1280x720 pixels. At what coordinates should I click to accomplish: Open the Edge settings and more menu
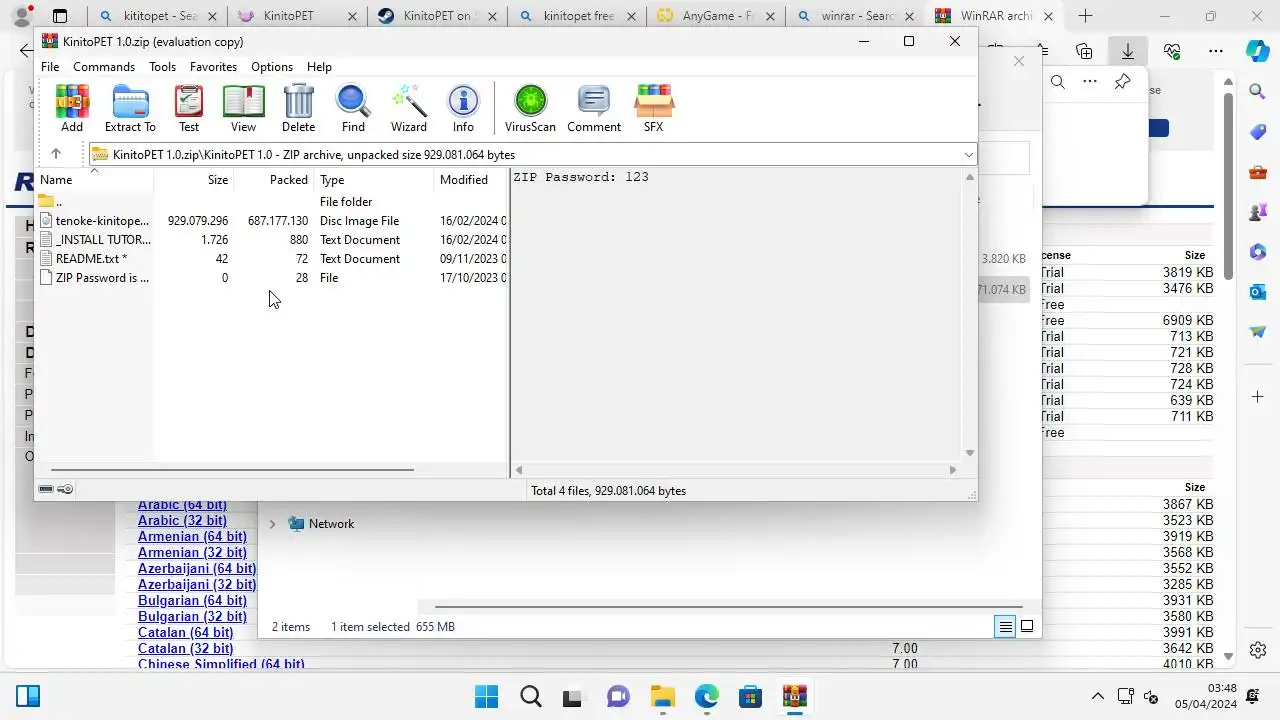[x=1215, y=51]
